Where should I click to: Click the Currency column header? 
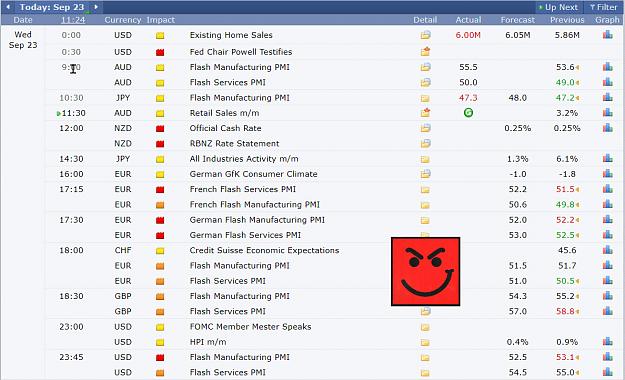click(x=123, y=20)
